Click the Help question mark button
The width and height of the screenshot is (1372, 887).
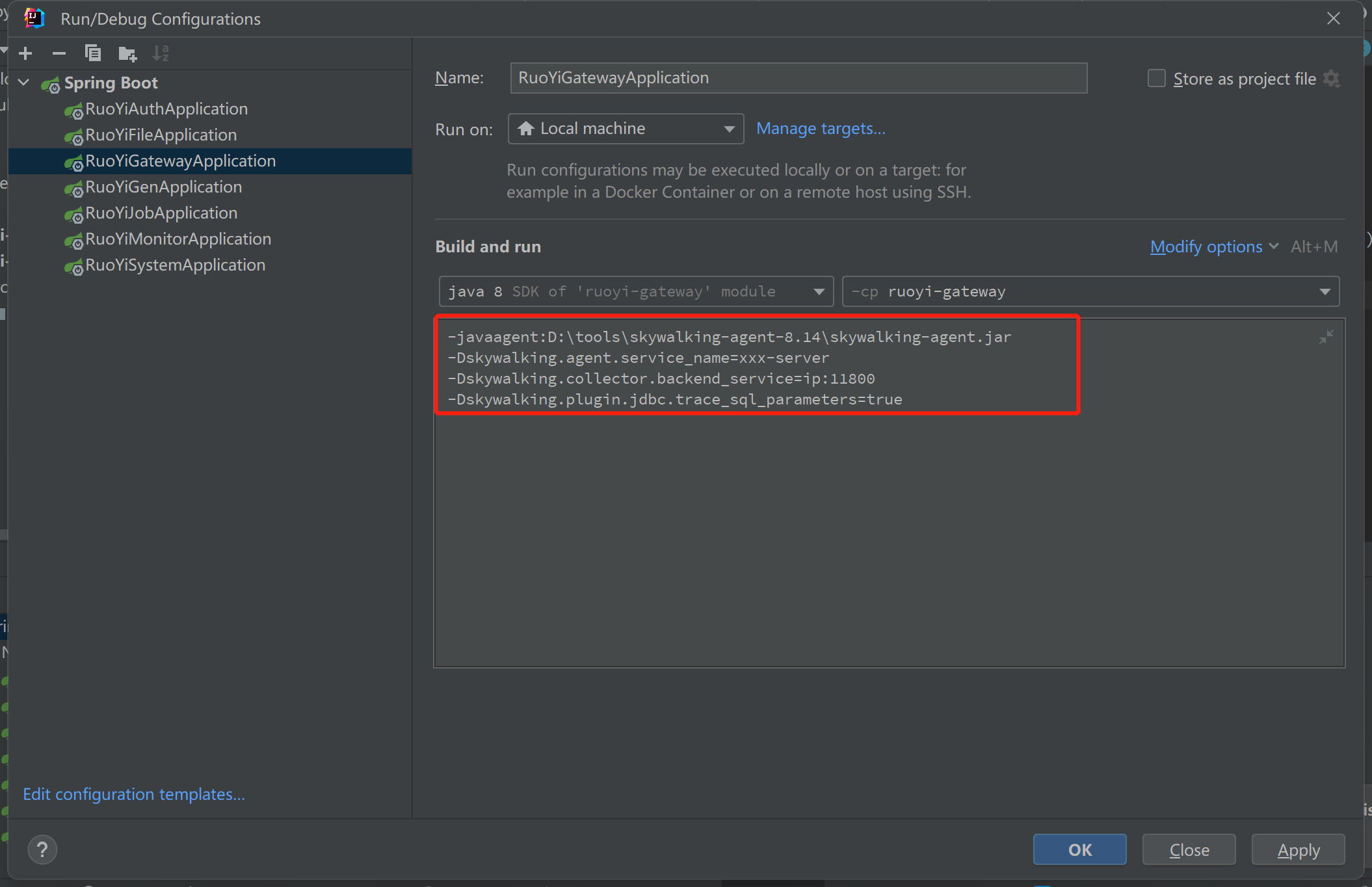pos(43,849)
